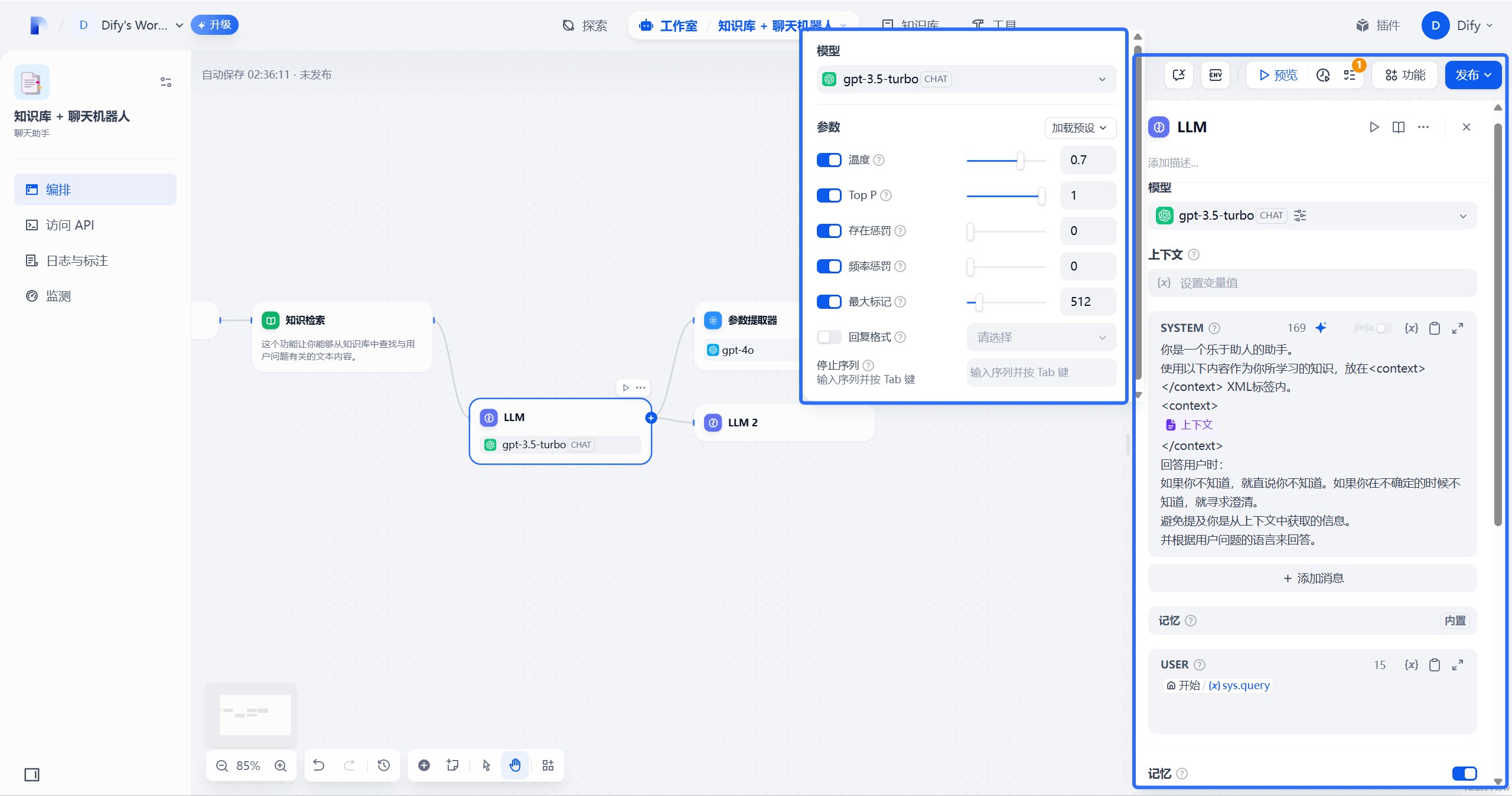Expand the SYSTEM prompt editor fullscreen
The width and height of the screenshot is (1512, 796).
[x=1457, y=328]
